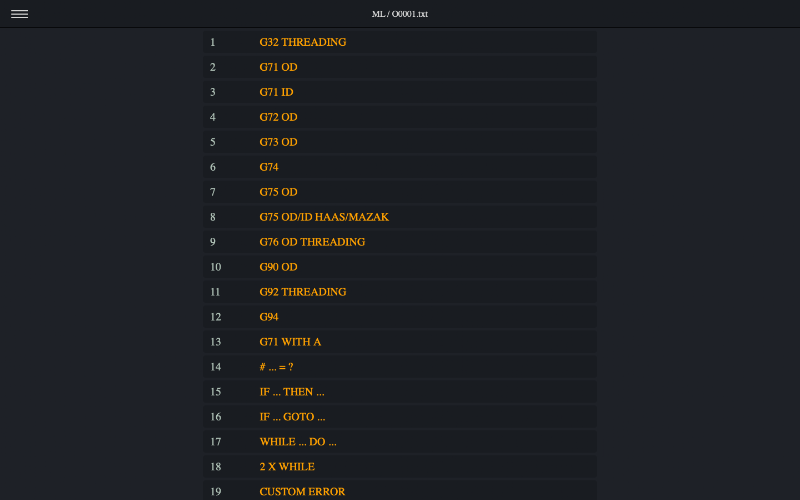Viewport: 800px width, 500px height.
Task: Open the hamburger menu icon
Action: point(19,14)
